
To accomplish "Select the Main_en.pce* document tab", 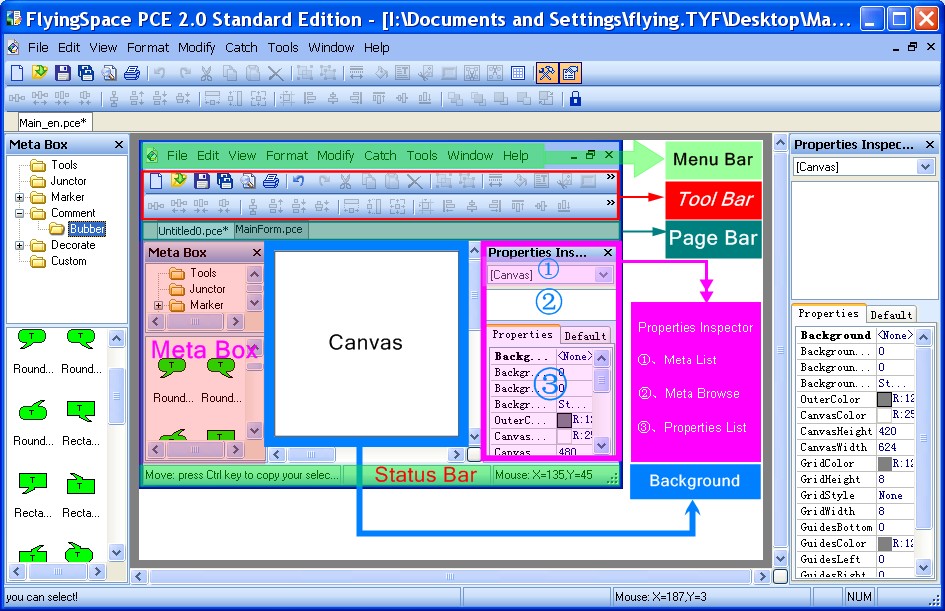I will 53,123.
